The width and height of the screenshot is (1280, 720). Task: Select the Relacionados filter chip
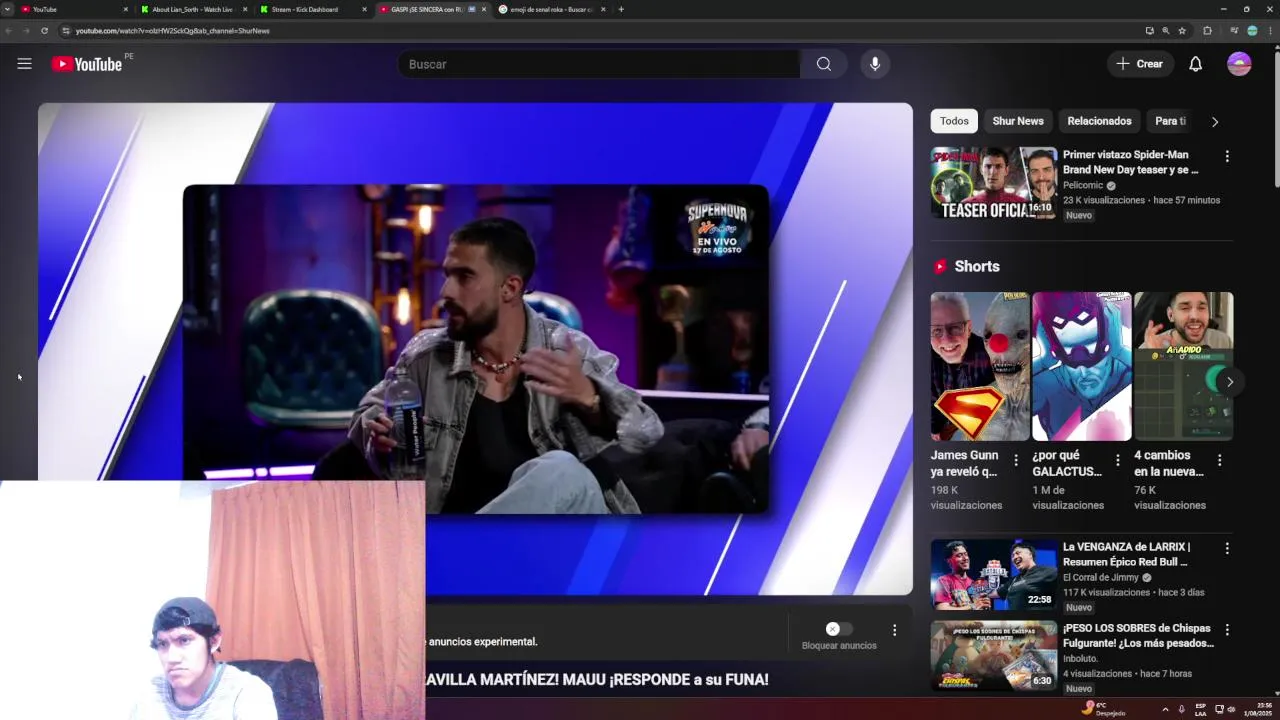[1099, 121]
